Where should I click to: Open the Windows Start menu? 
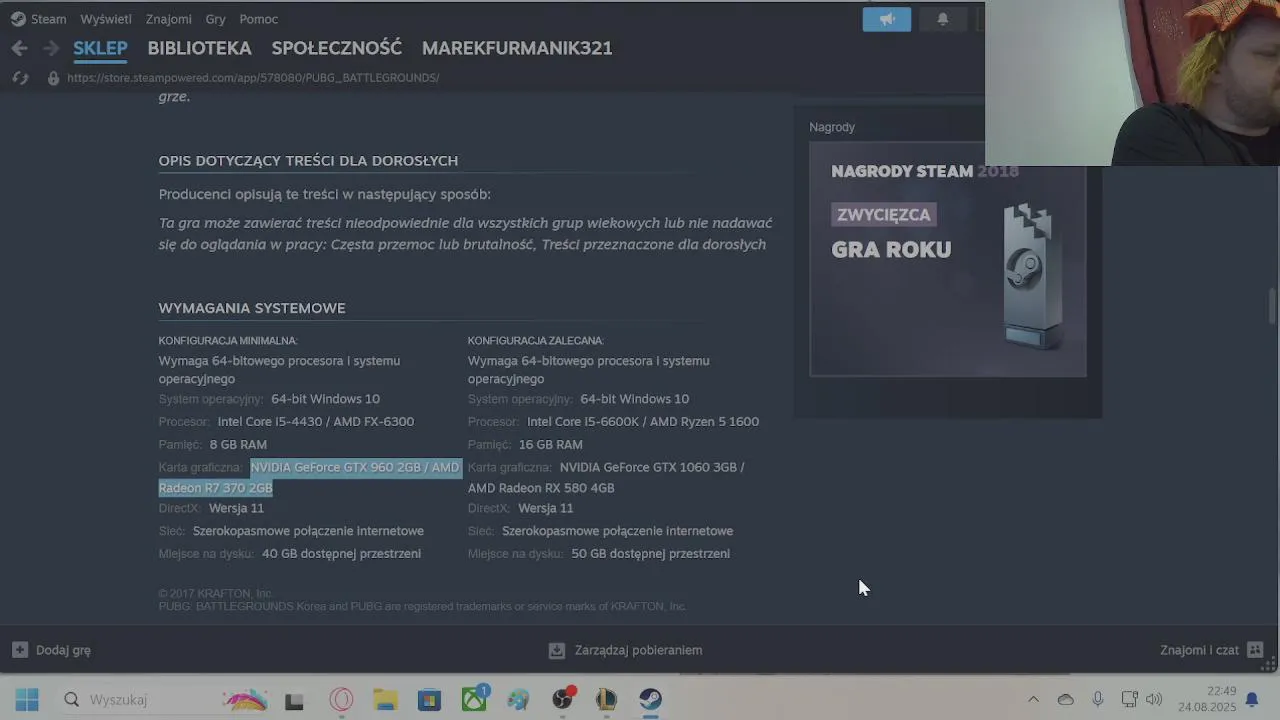click(x=27, y=700)
